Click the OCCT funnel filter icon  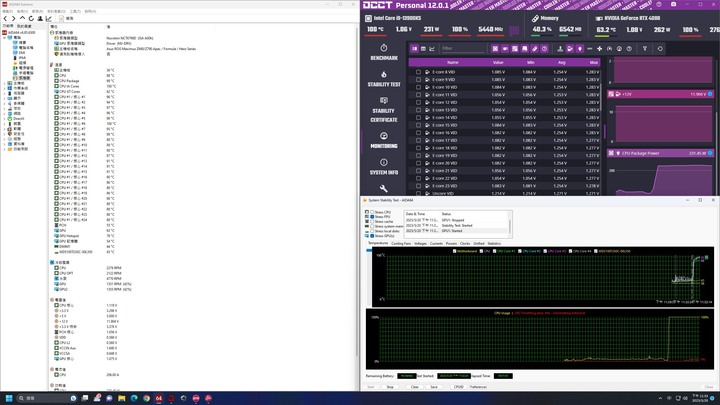tap(645, 49)
